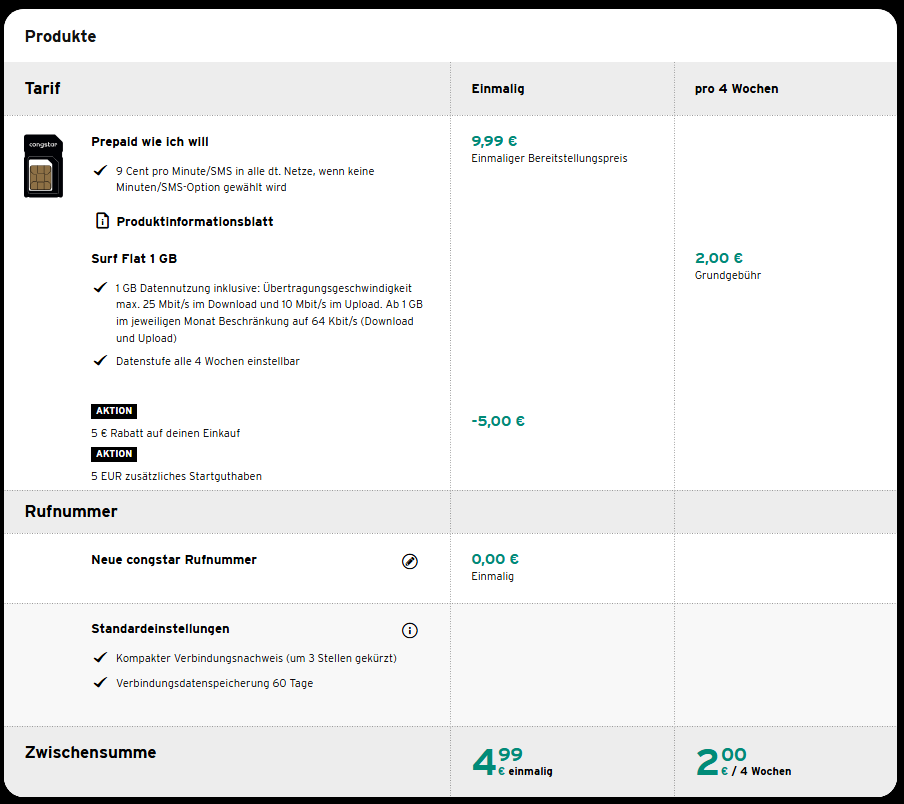Select the Surf Flat 1 GB heading
Screen dimensions: 904x804
coord(134,259)
